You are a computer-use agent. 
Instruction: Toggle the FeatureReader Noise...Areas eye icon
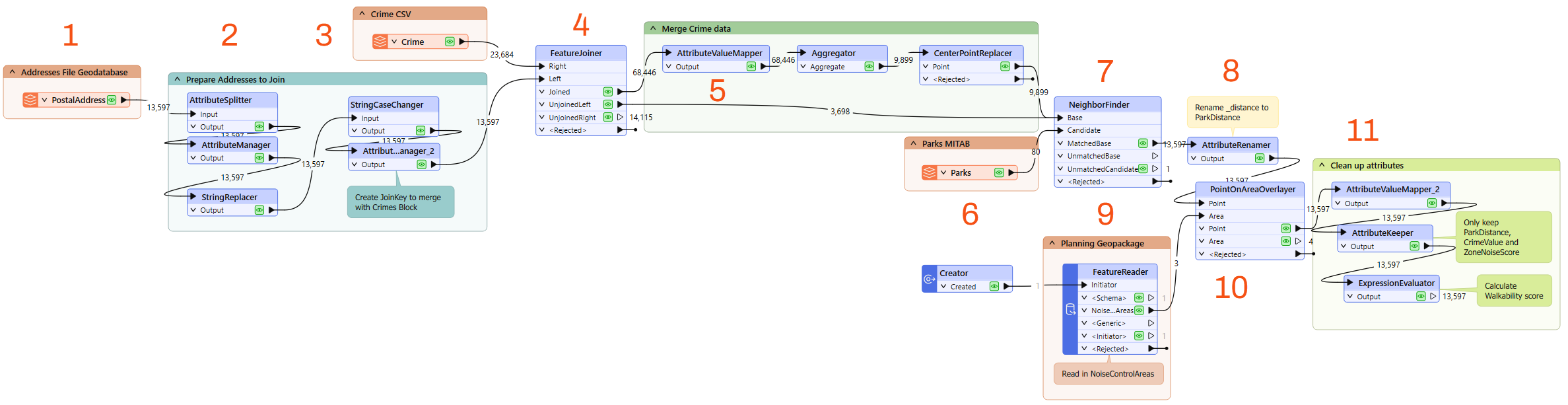pos(1139,311)
